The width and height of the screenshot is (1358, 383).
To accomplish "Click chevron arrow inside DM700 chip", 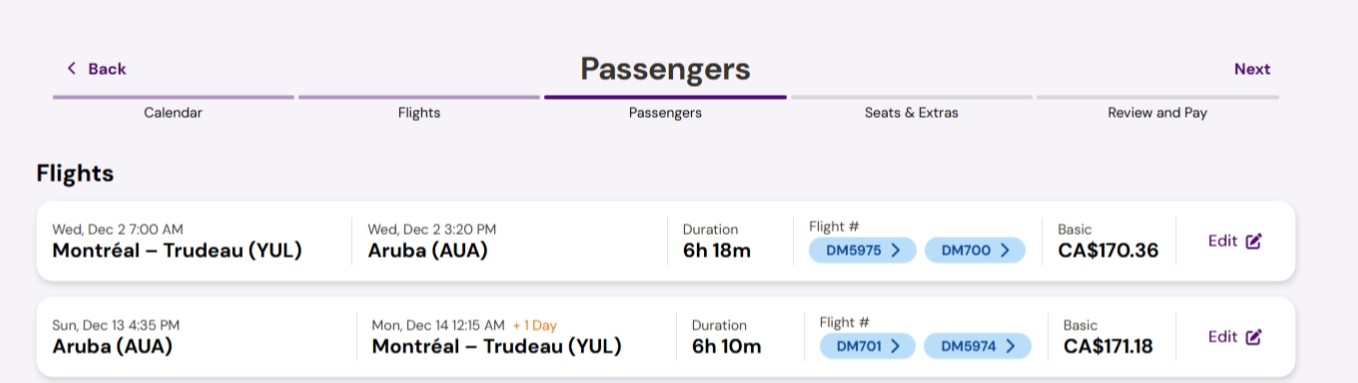I will coord(1004,250).
